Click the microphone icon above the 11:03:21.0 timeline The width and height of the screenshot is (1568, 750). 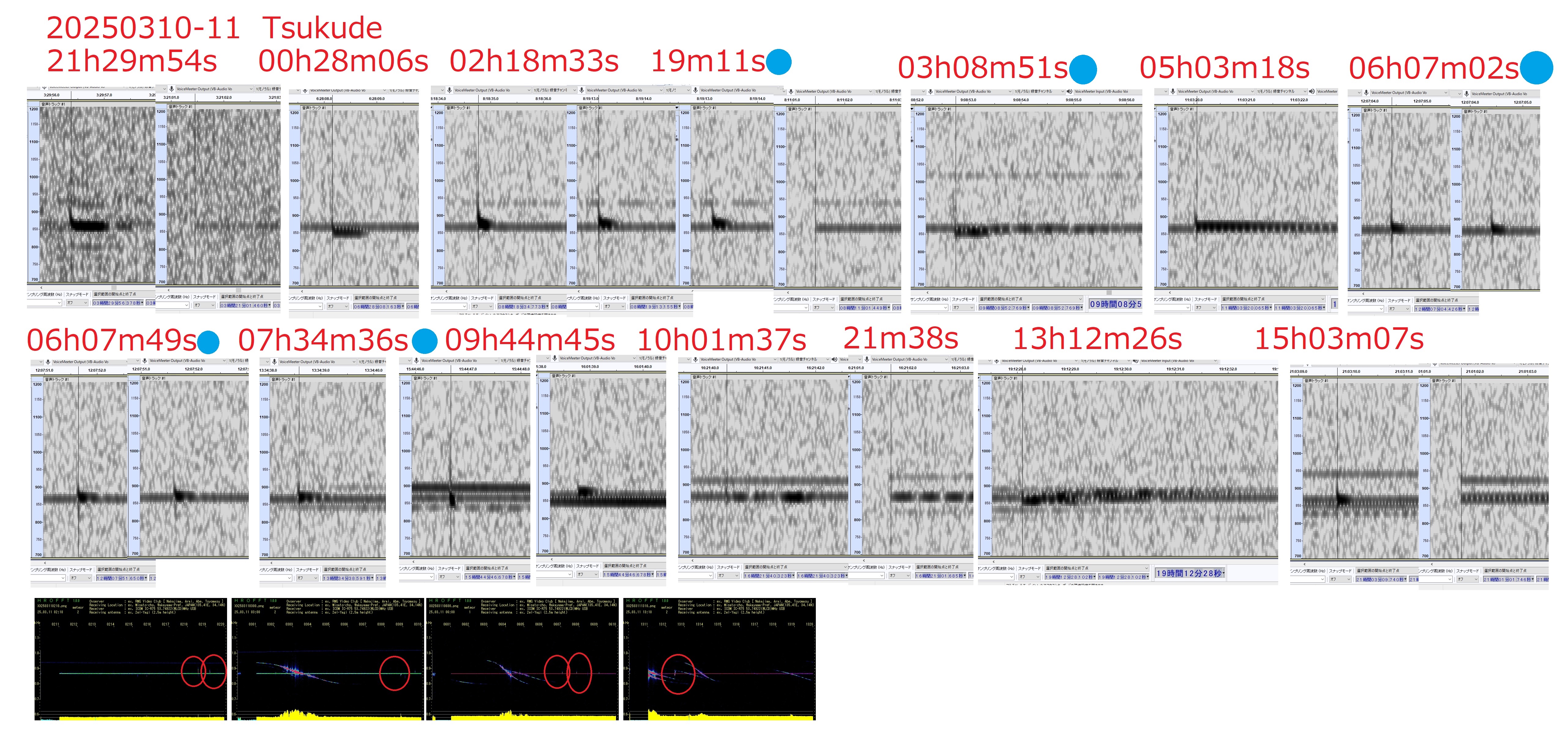(x=1172, y=92)
